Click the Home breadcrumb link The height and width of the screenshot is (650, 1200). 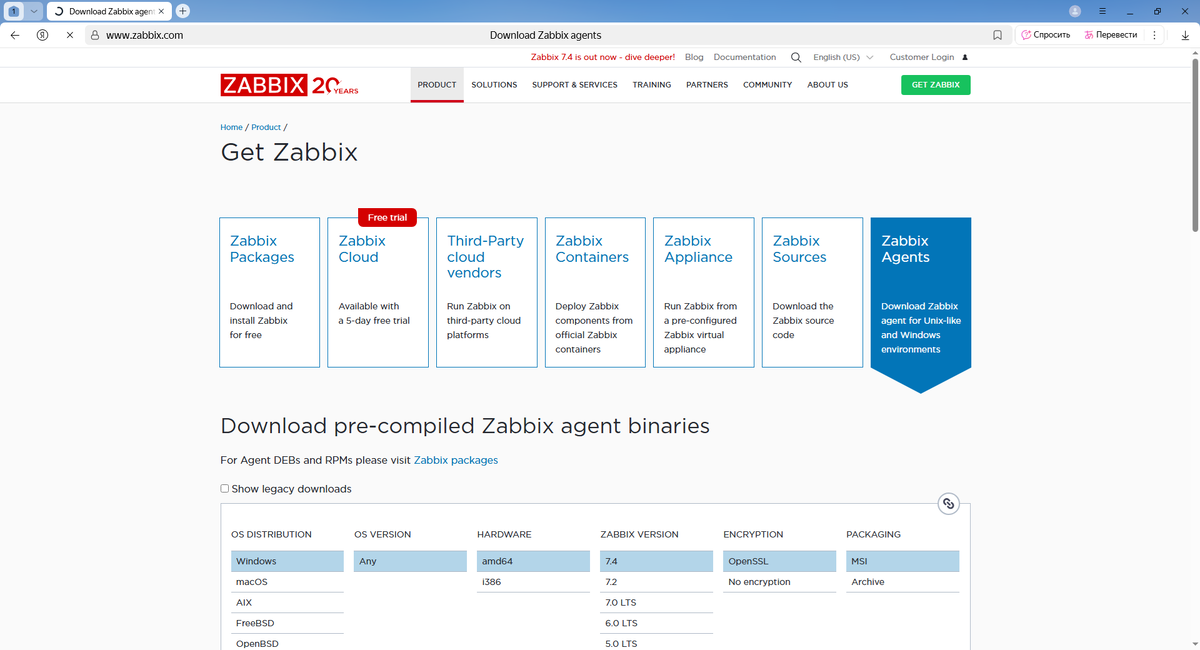click(231, 127)
